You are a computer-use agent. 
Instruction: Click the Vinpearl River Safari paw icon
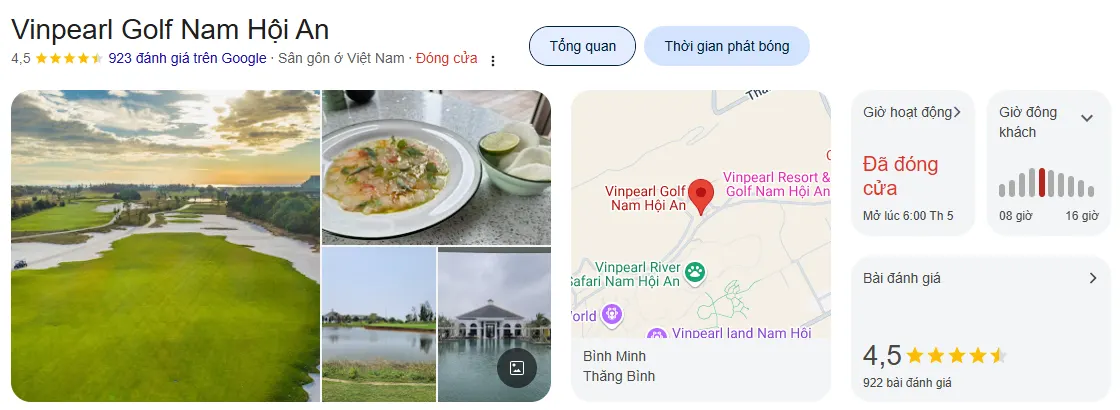coord(695,271)
